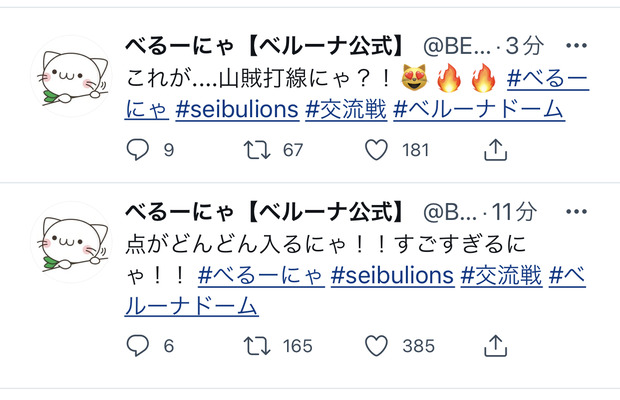
Task: Open the cat avatar of the second tweet
Action: (x=72, y=243)
